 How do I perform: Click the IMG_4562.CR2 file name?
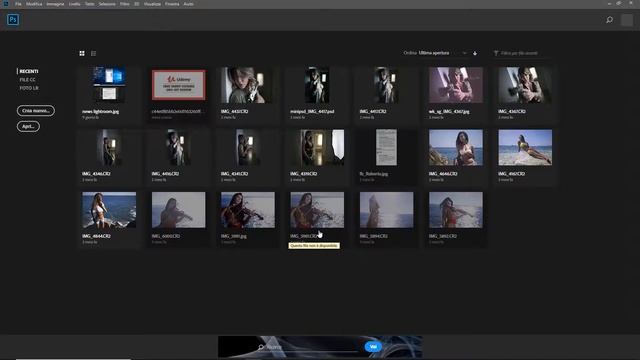(511, 174)
